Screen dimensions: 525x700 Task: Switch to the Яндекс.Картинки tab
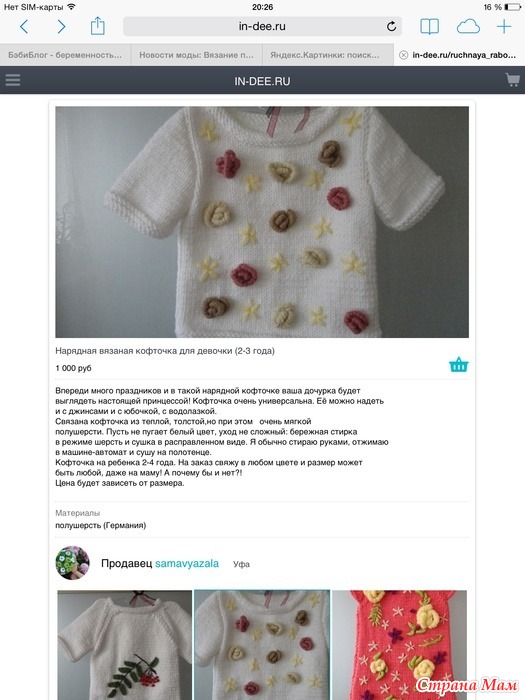pos(325,55)
